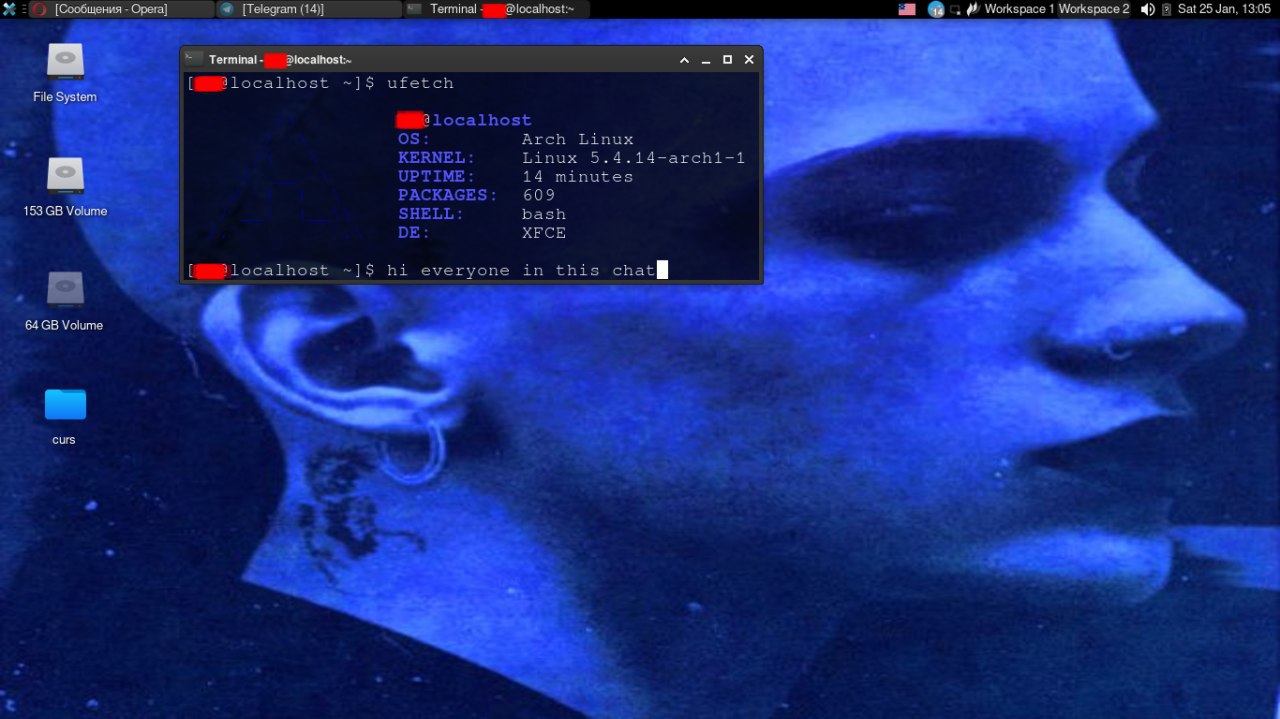The image size is (1280, 719).
Task: Switch to the Telegram (14) taskbar button
Action: point(308,9)
